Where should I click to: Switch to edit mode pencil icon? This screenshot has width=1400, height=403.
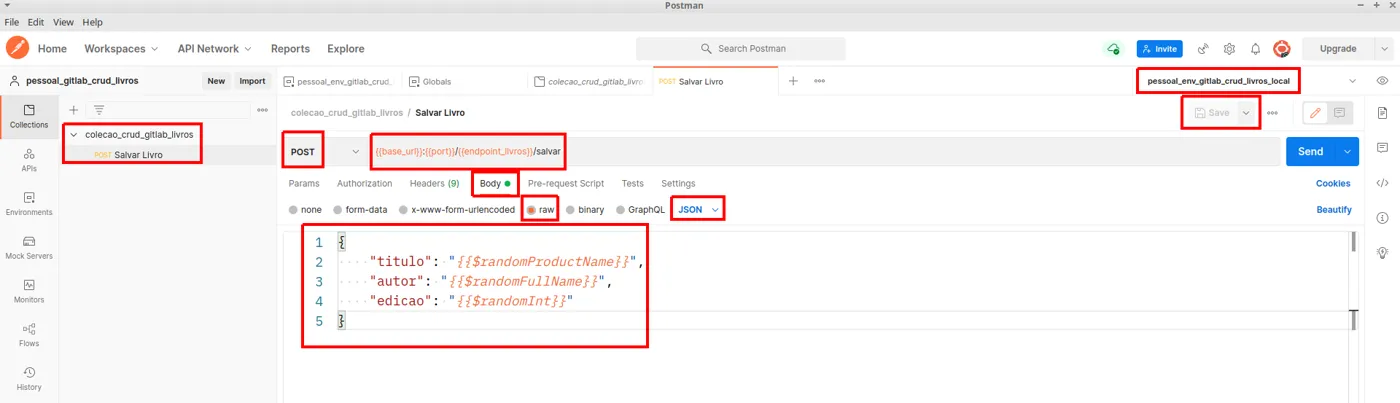[x=1315, y=113]
